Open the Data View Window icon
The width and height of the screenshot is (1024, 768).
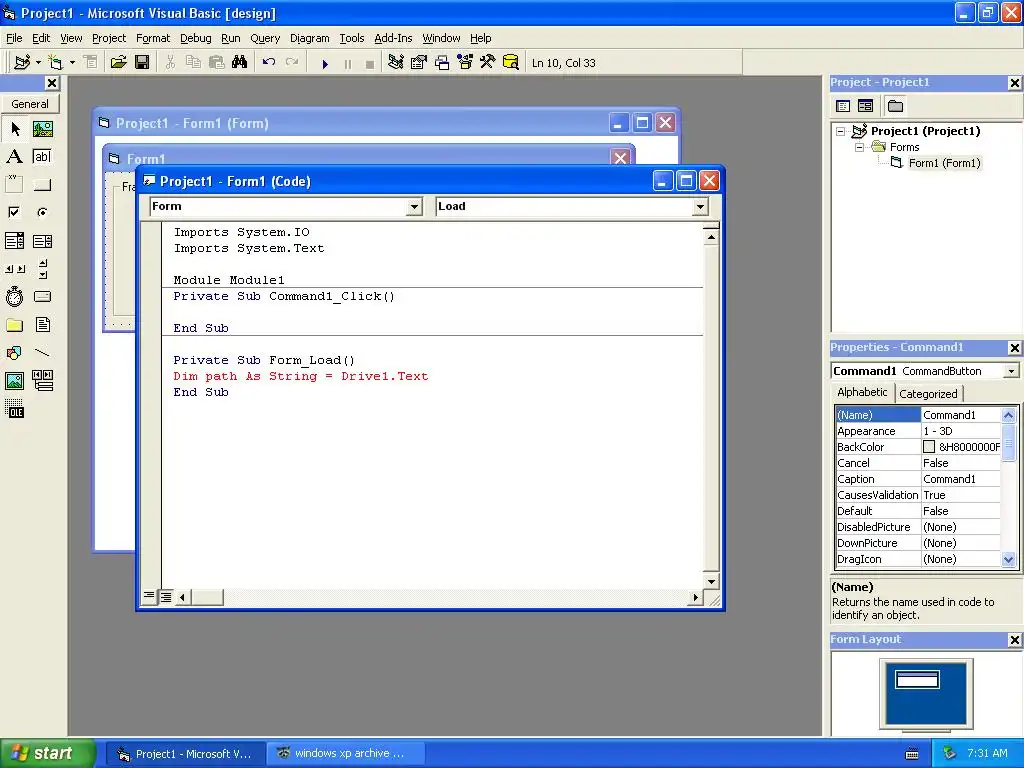pyautogui.click(x=511, y=63)
